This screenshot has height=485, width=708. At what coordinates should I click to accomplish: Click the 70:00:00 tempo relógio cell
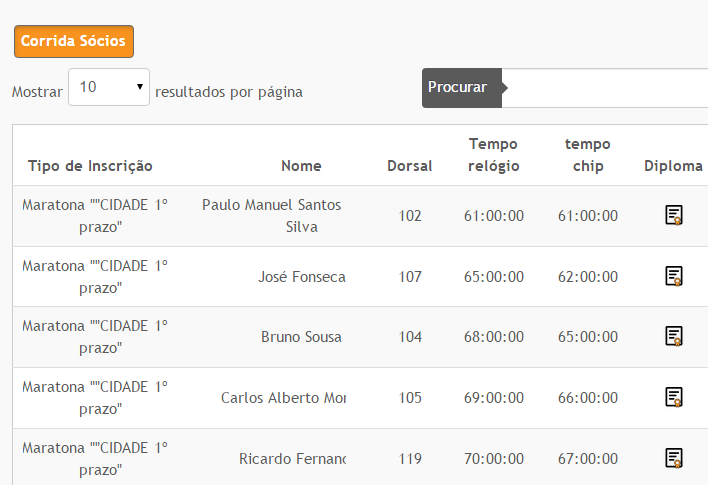[494, 459]
